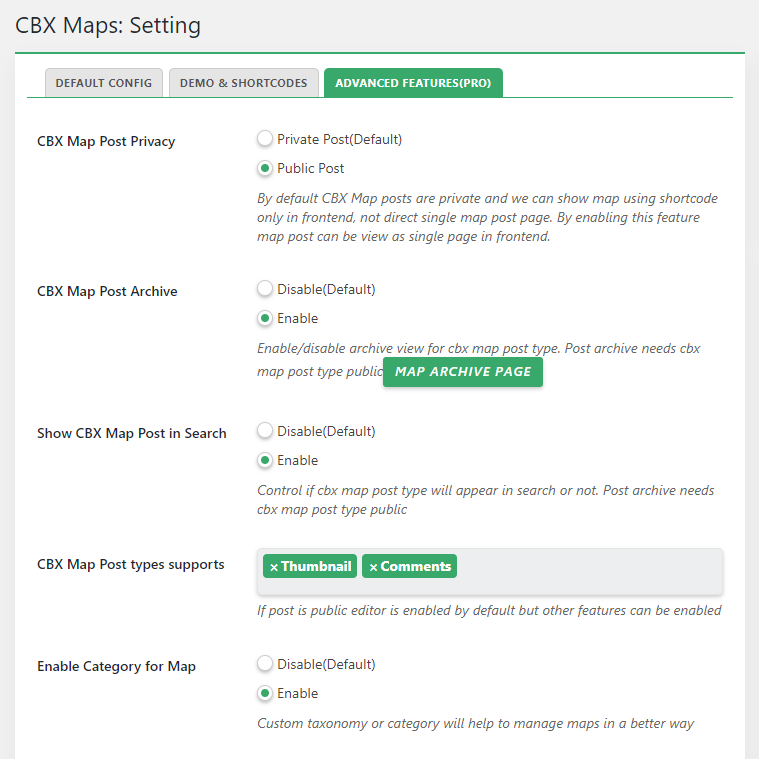Image resolution: width=759 pixels, height=759 pixels.
Task: Click the Map Archive Page button
Action: pos(463,372)
